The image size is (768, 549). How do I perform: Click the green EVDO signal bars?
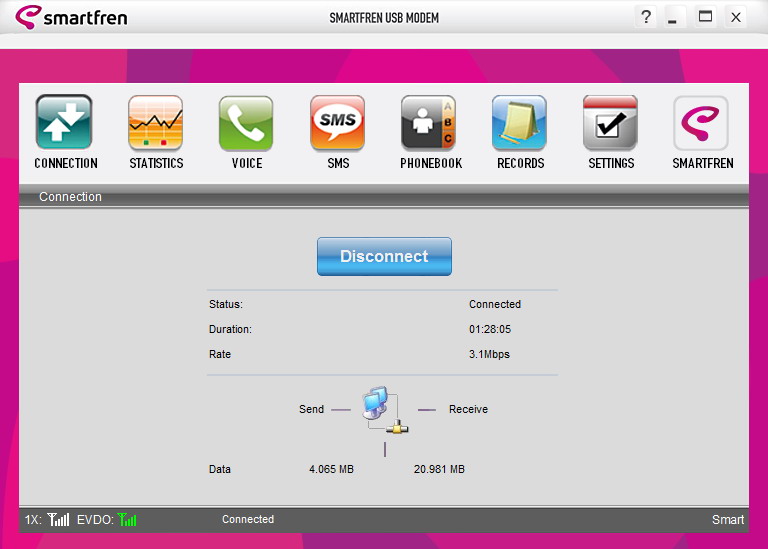pyautogui.click(x=127, y=519)
